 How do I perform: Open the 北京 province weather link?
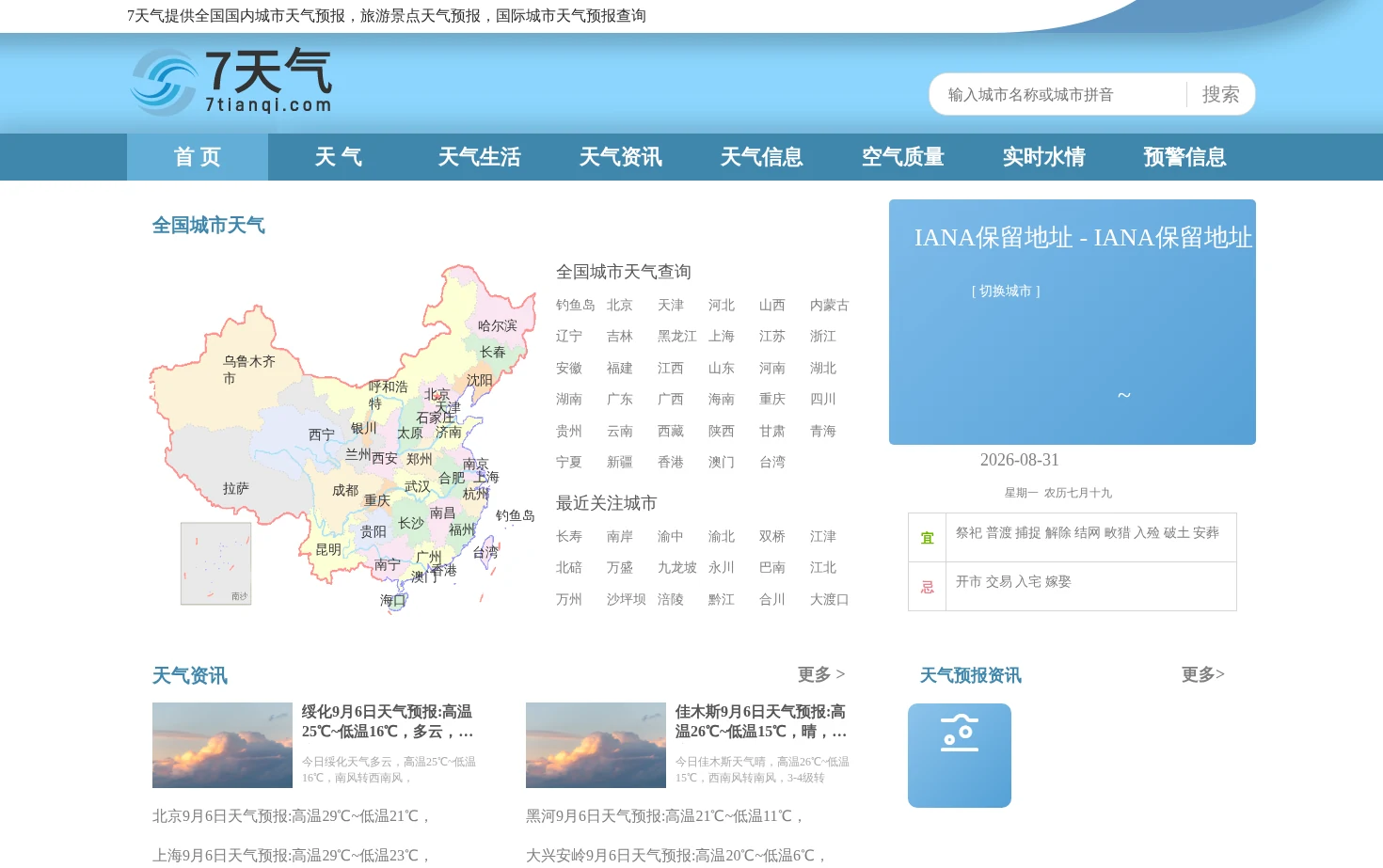pos(620,305)
